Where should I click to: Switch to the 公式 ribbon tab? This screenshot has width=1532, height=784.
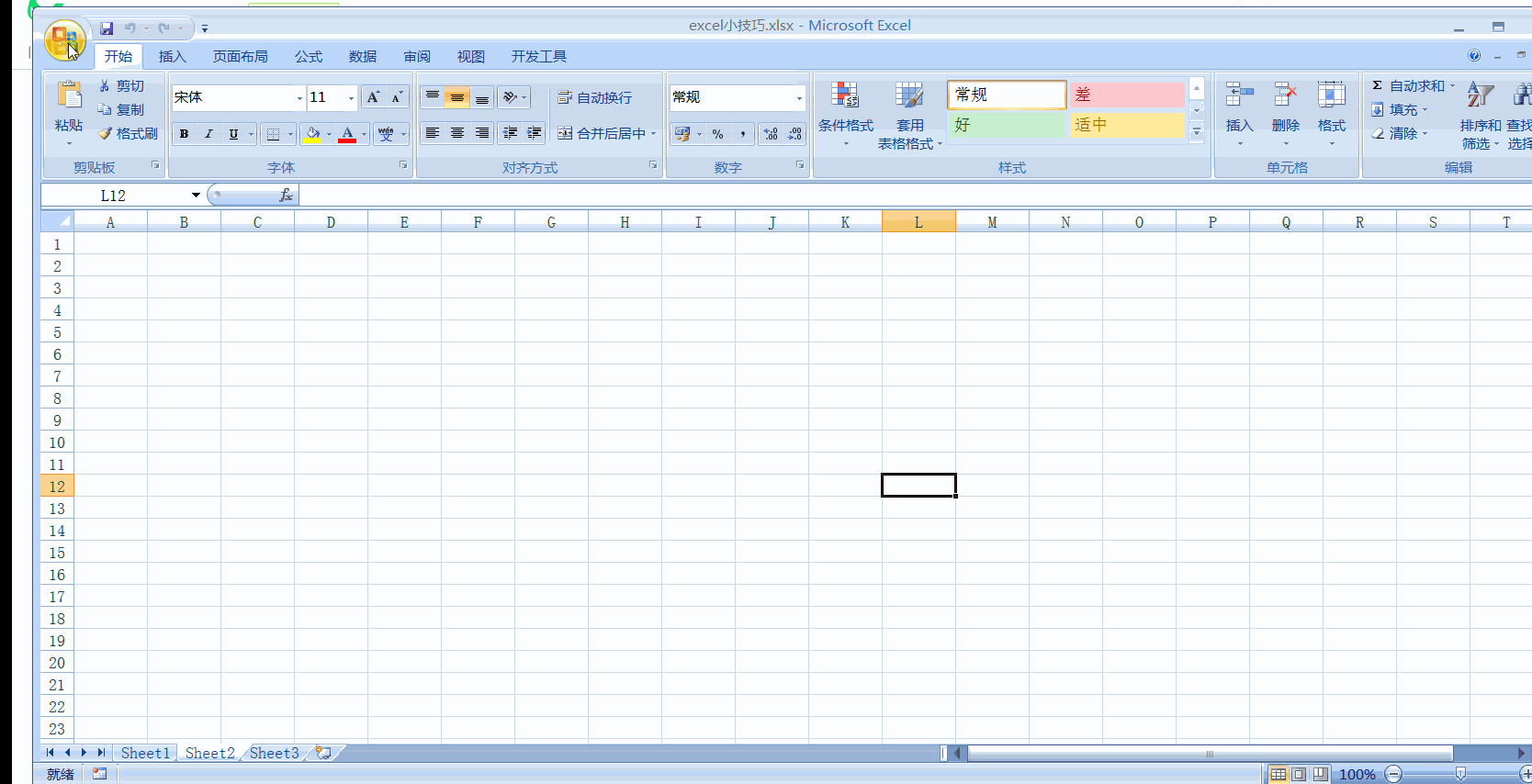tap(309, 56)
